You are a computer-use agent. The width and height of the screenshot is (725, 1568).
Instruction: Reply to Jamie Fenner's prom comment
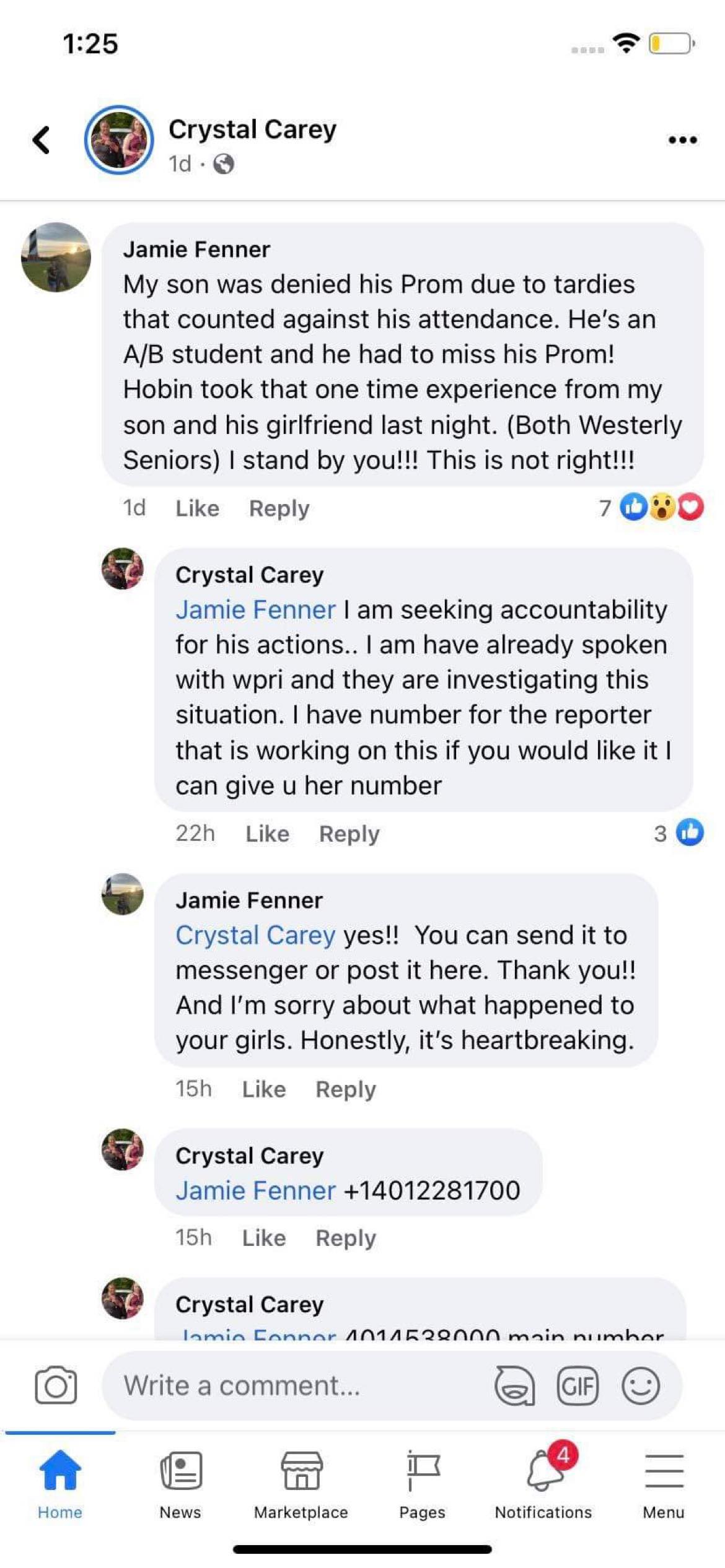point(279,508)
